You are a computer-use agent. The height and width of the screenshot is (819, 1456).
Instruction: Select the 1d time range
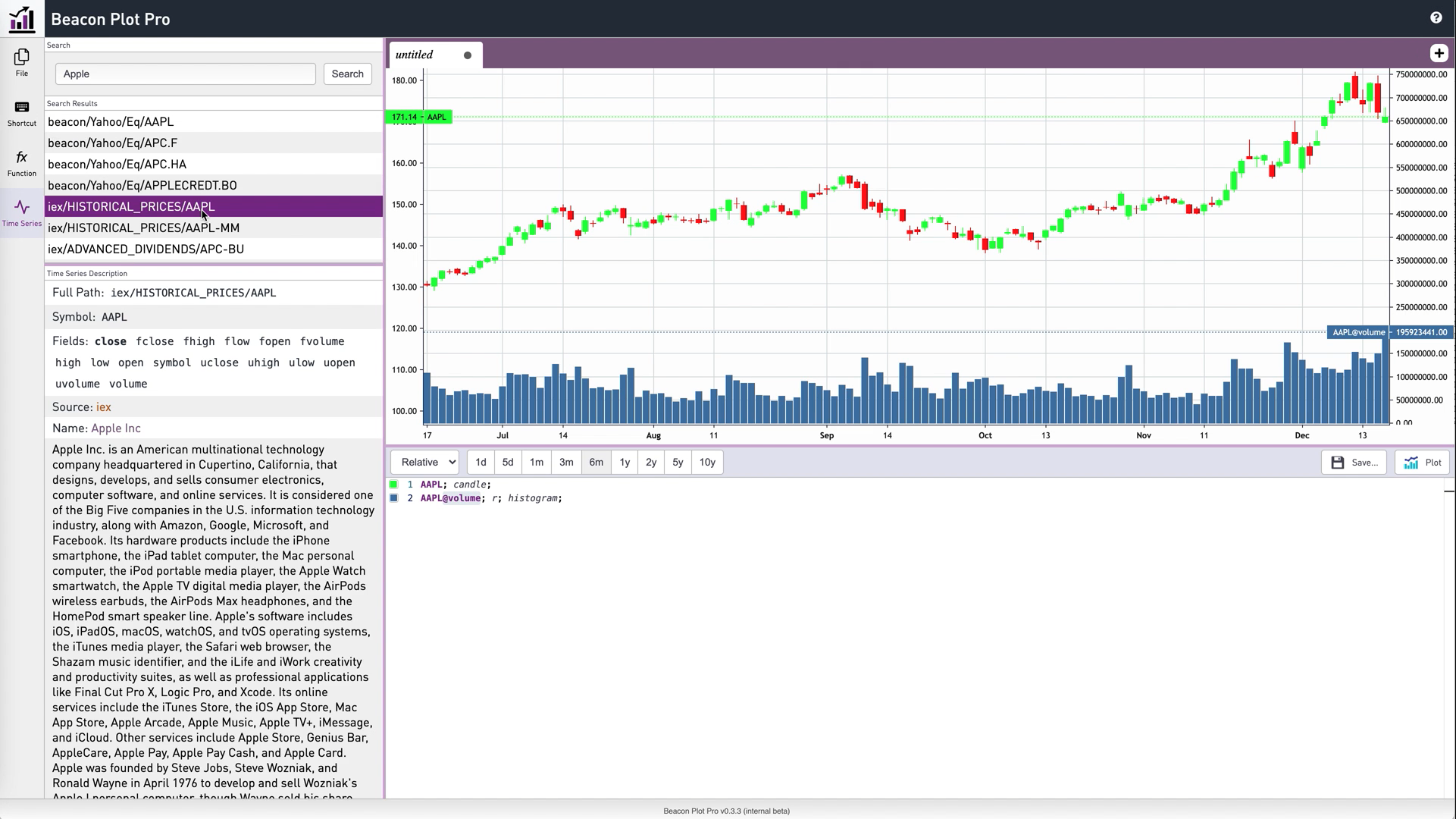coord(481,463)
